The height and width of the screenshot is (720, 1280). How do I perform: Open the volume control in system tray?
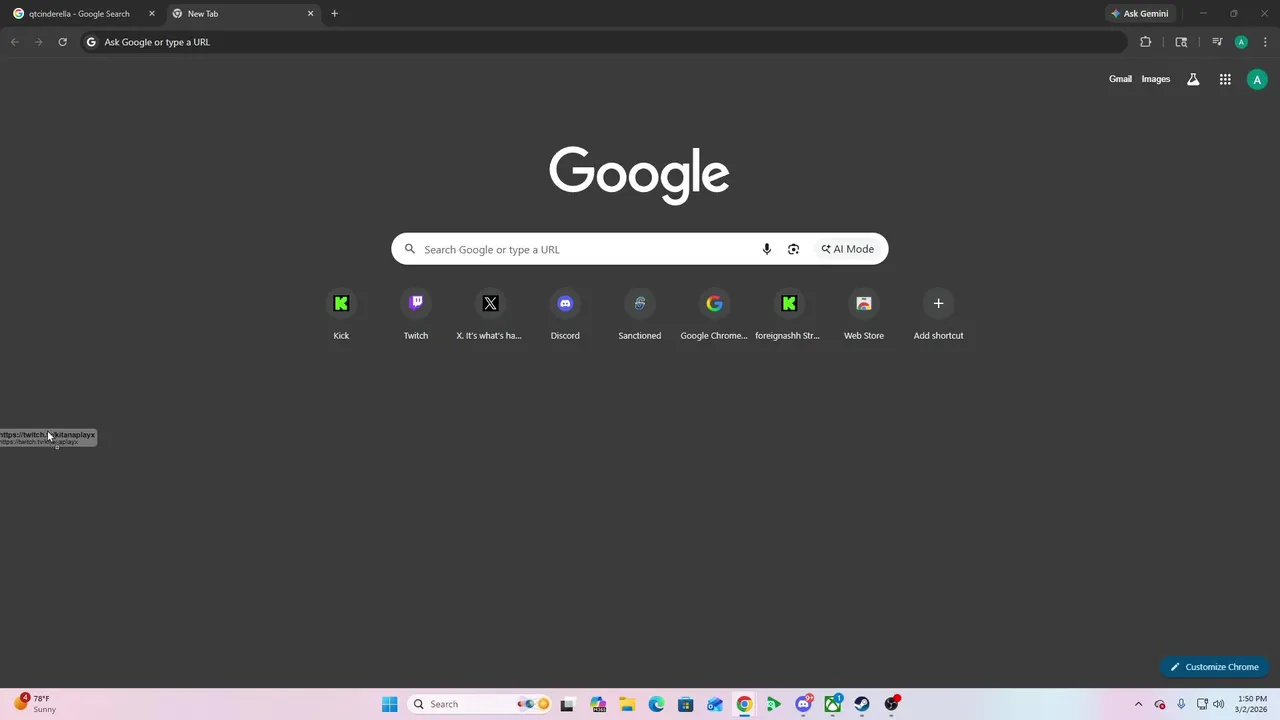[1218, 704]
